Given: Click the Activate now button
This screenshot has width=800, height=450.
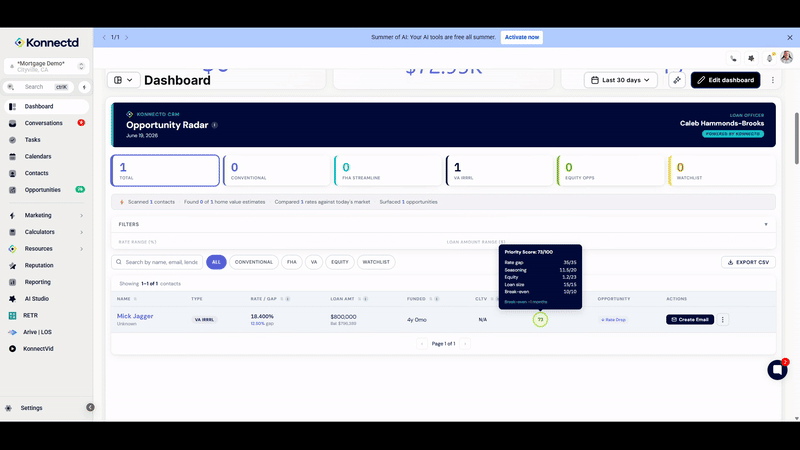Looking at the screenshot, I should [521, 37].
